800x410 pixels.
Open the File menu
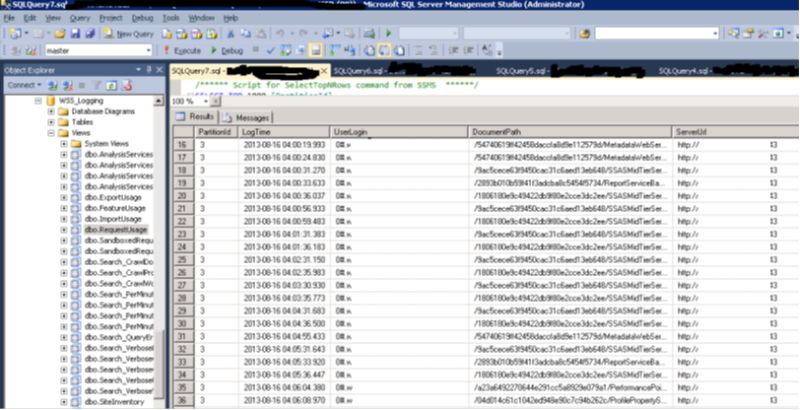click(x=9, y=18)
